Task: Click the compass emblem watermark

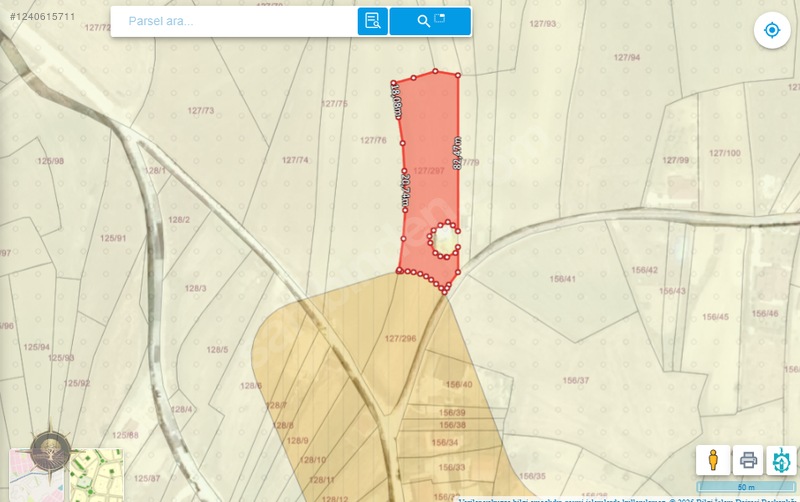Action: coord(47,450)
